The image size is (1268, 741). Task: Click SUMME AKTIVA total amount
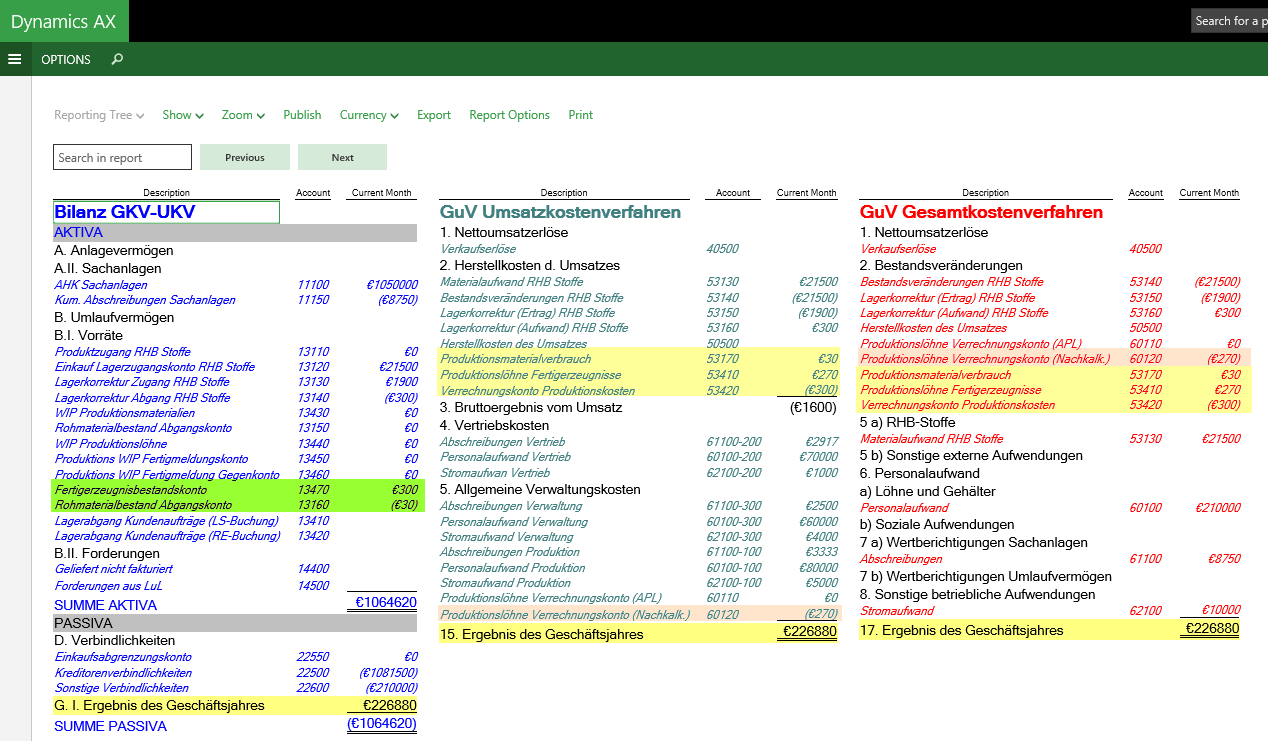click(x=386, y=603)
